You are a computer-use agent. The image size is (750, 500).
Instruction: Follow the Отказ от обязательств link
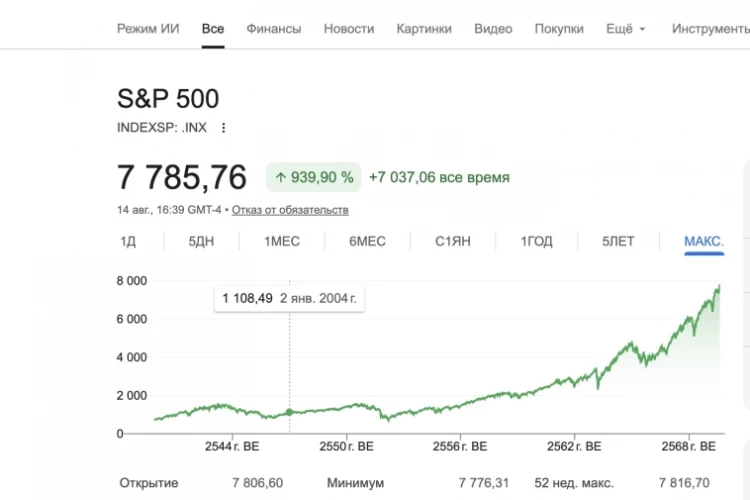click(x=290, y=210)
